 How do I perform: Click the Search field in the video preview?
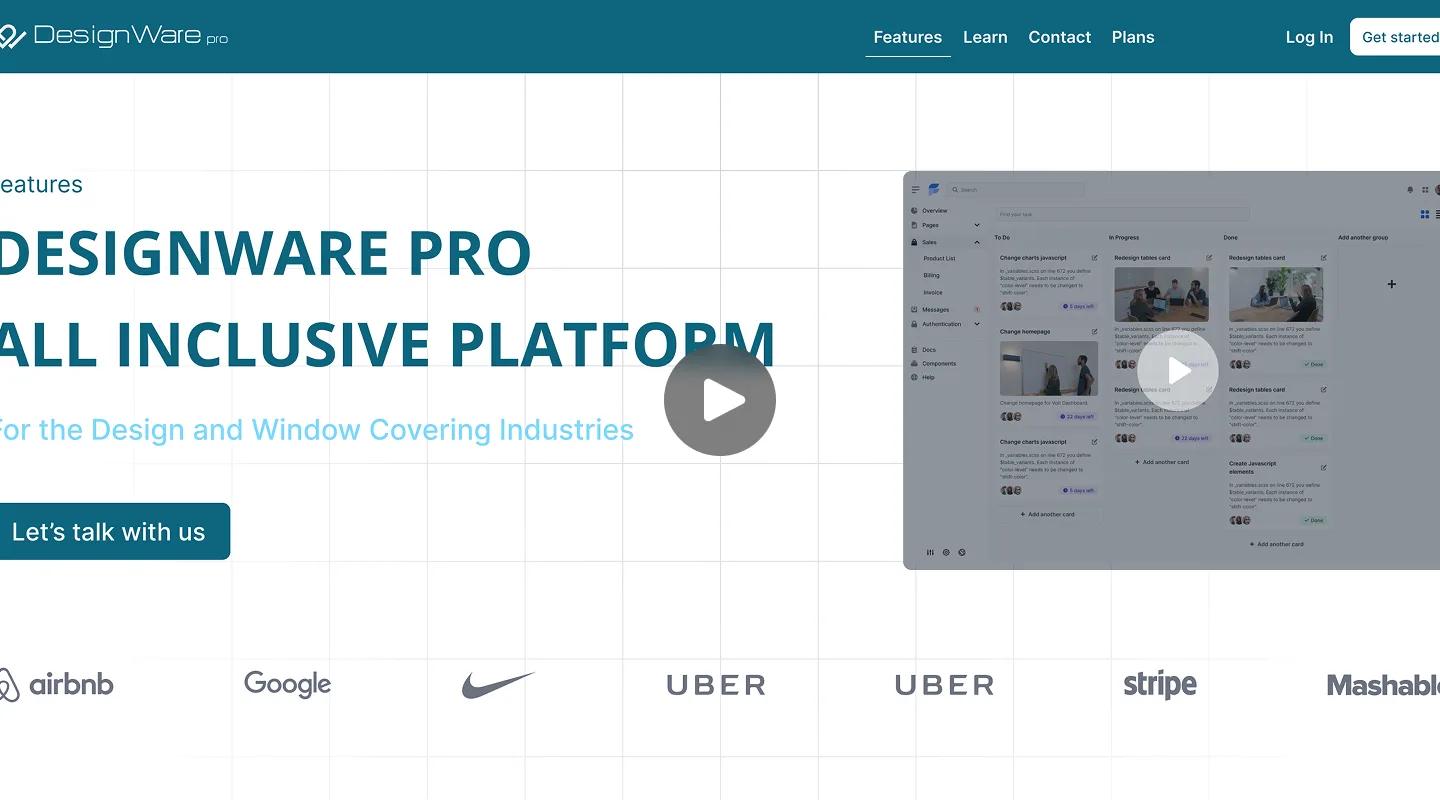tap(1015, 190)
